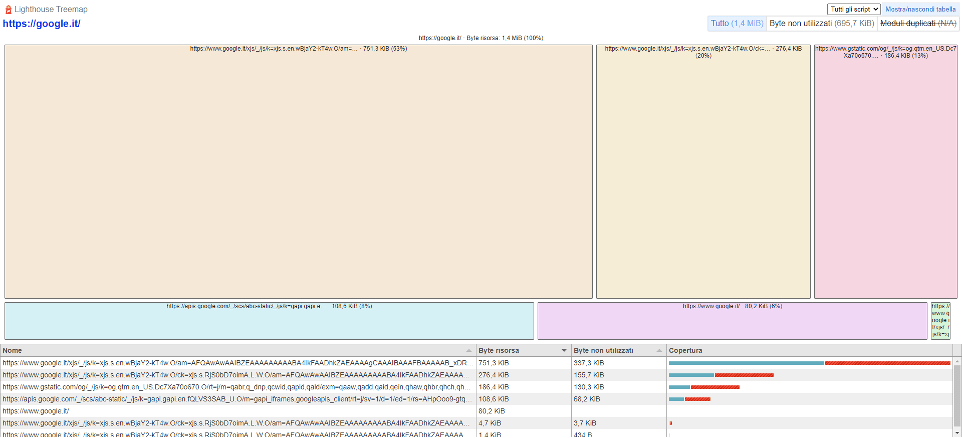Click 'Mostra/nascondi tabella' button
The width and height of the screenshot is (962, 438).
coord(921,8)
